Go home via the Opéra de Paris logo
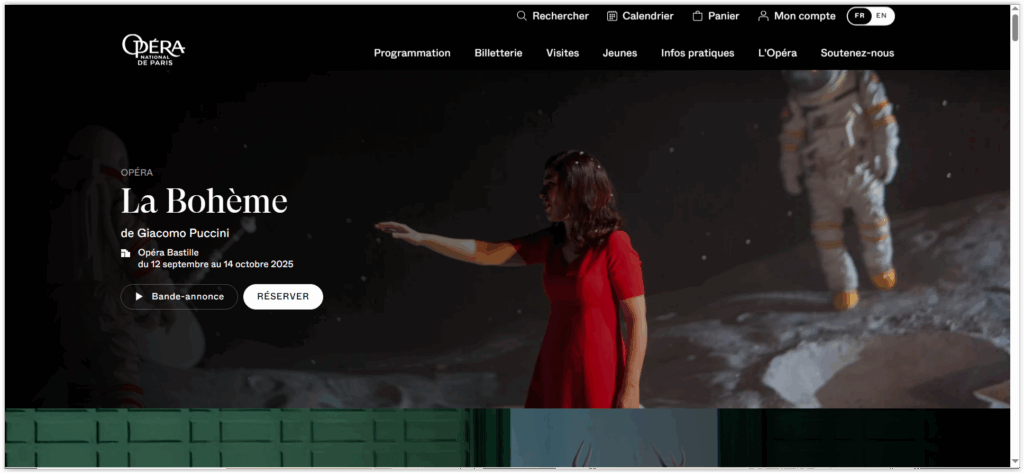The image size is (1024, 473). [x=153, y=50]
